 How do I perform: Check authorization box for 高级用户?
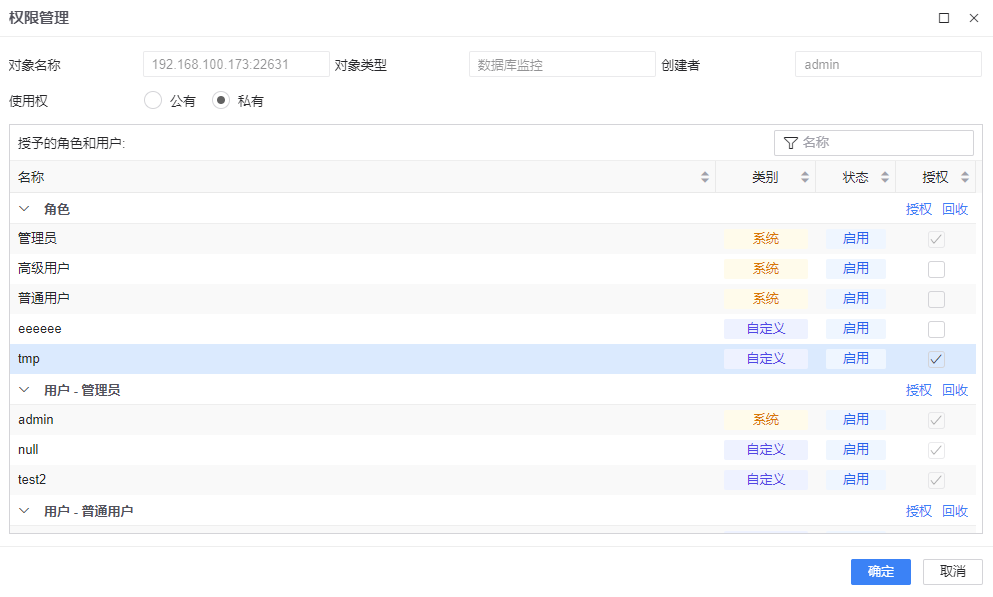(x=936, y=269)
